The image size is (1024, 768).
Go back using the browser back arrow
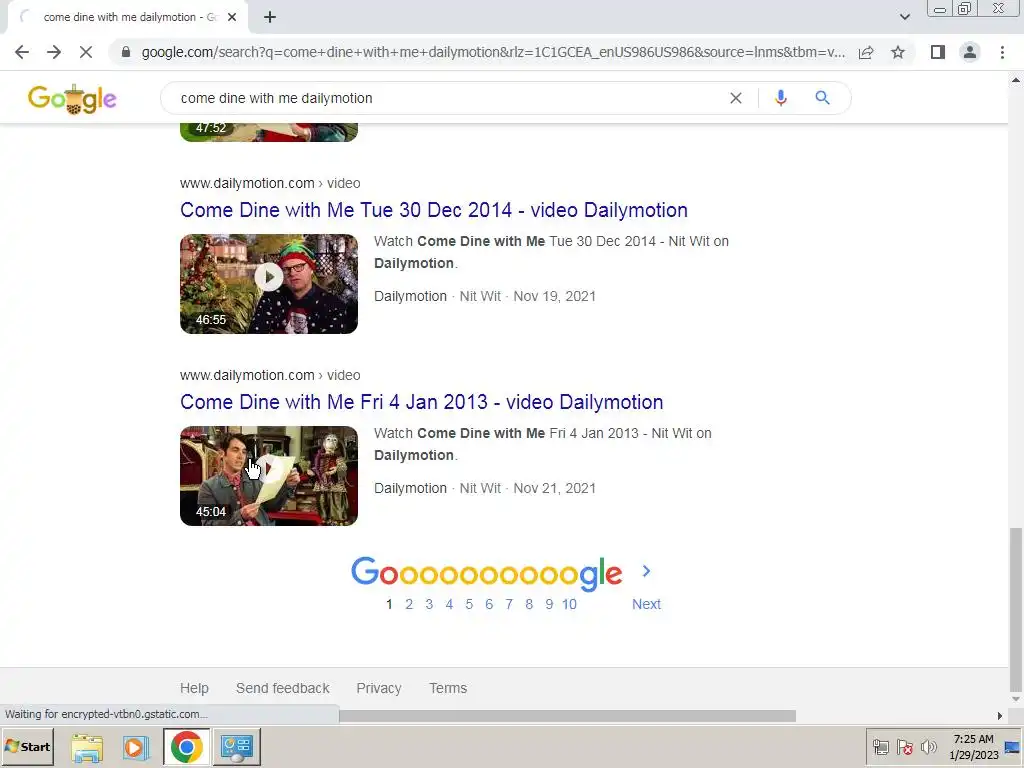[x=22, y=52]
